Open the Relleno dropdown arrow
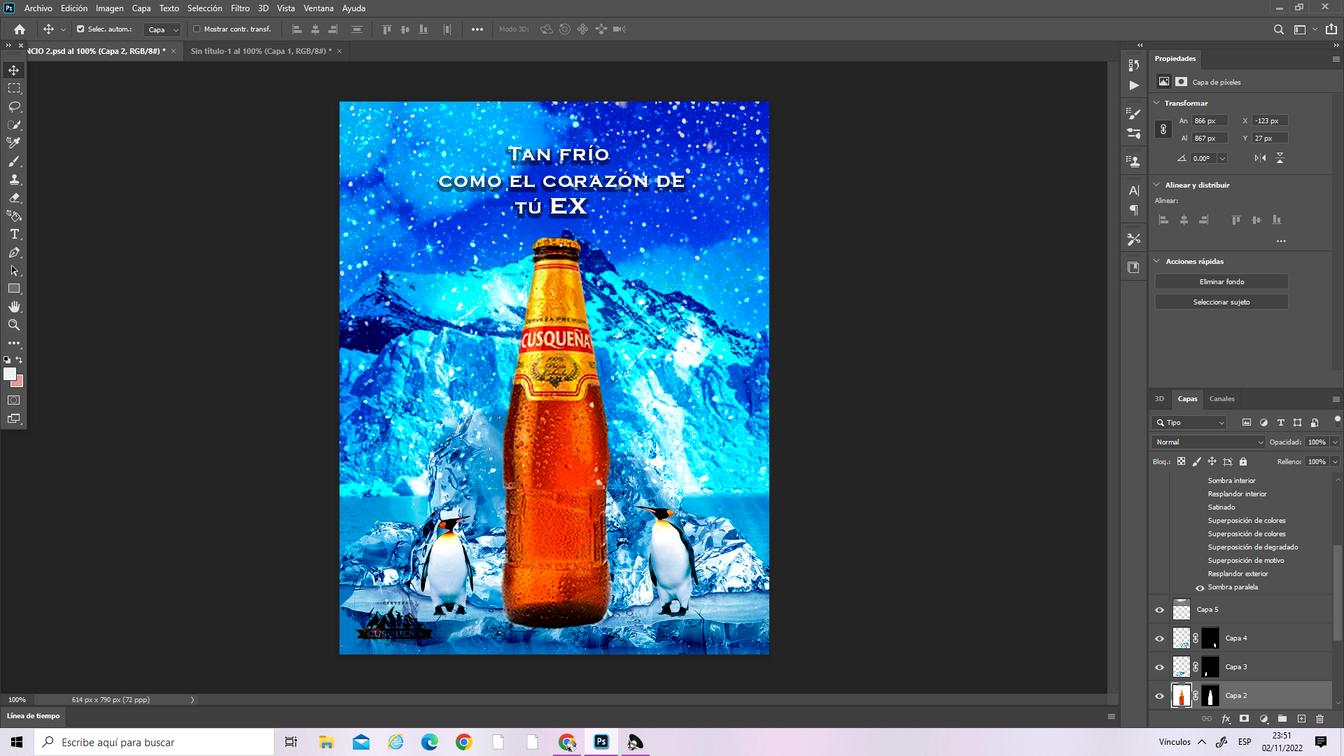 1335,462
